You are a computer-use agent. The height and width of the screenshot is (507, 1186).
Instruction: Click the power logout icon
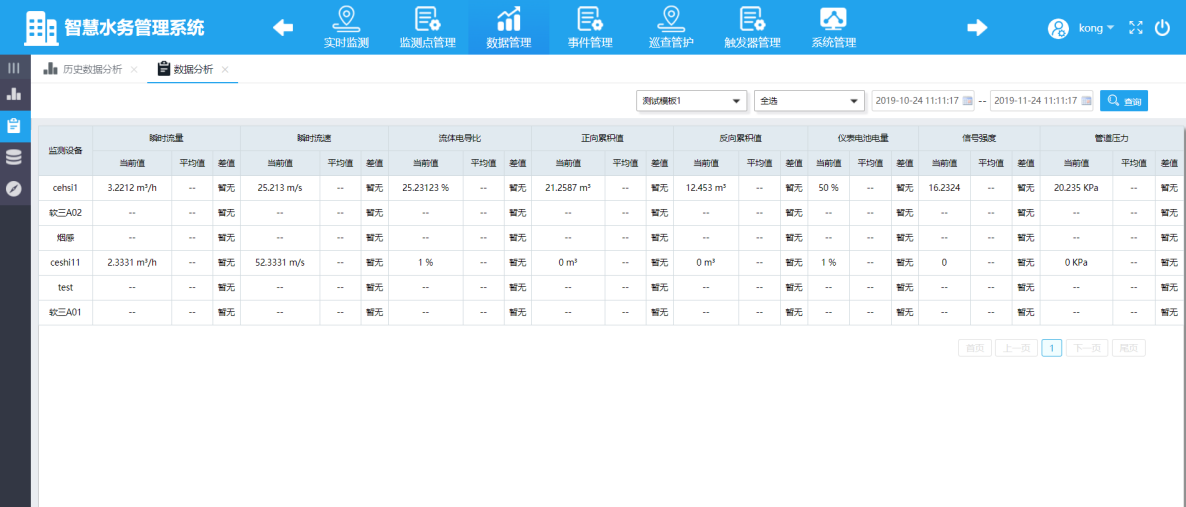tap(1162, 28)
